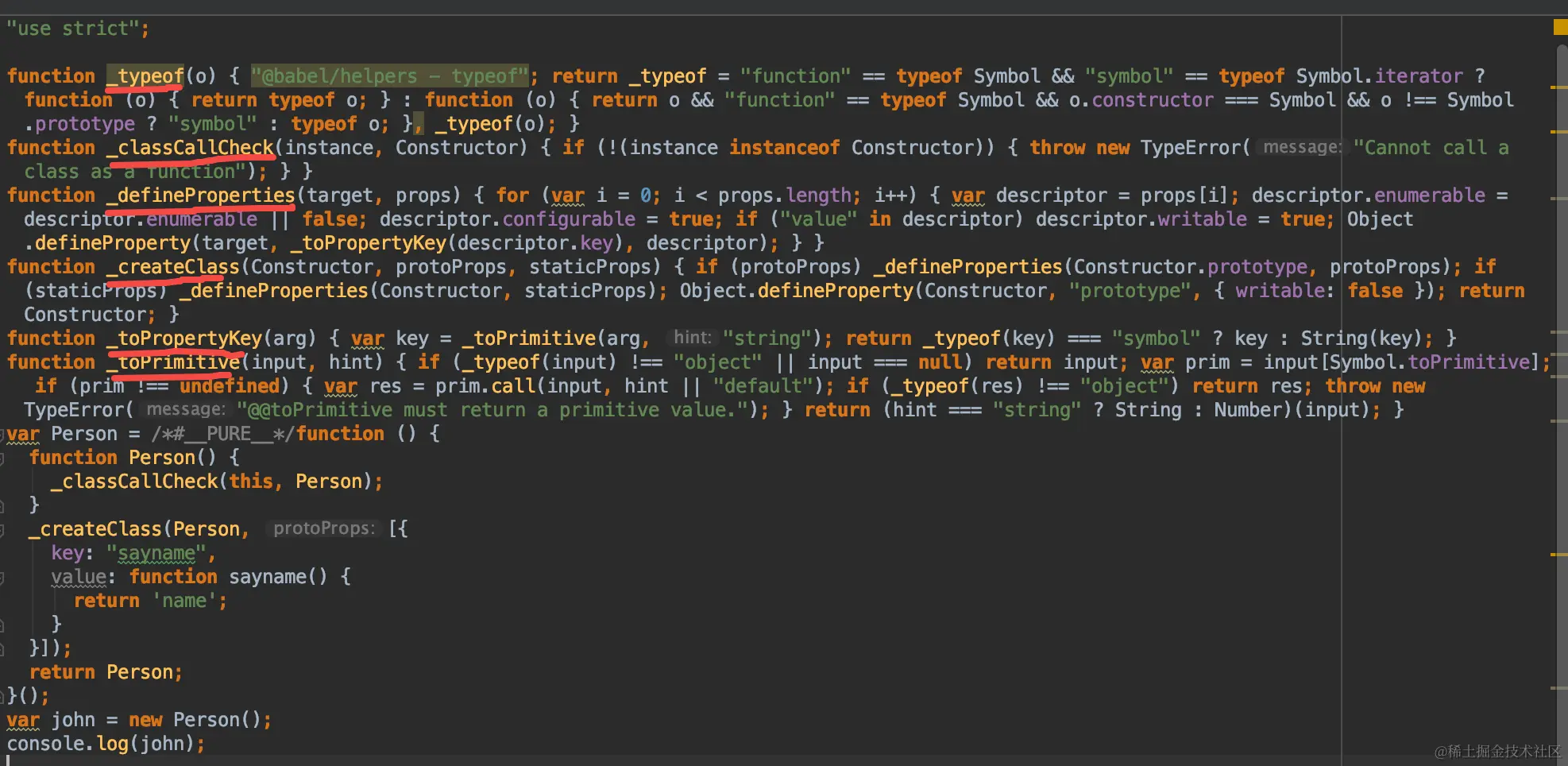Click john in the "var john" declaration

(x=73, y=720)
